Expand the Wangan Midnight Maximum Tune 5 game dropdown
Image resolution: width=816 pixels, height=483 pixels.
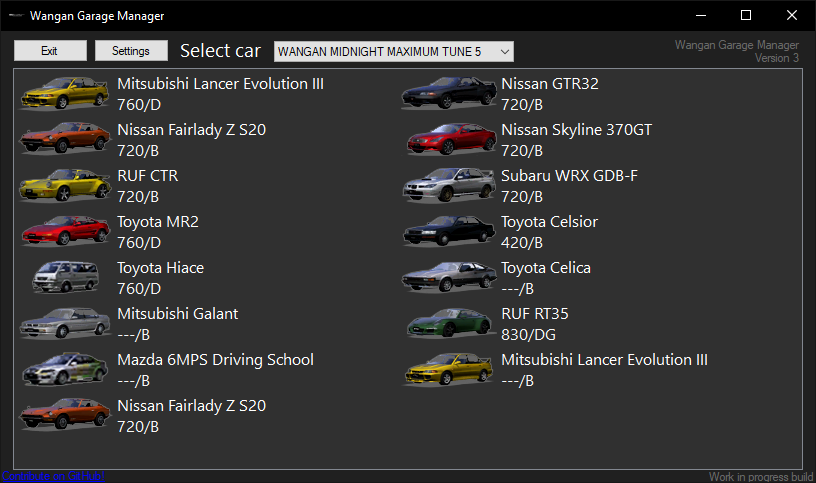tap(394, 52)
